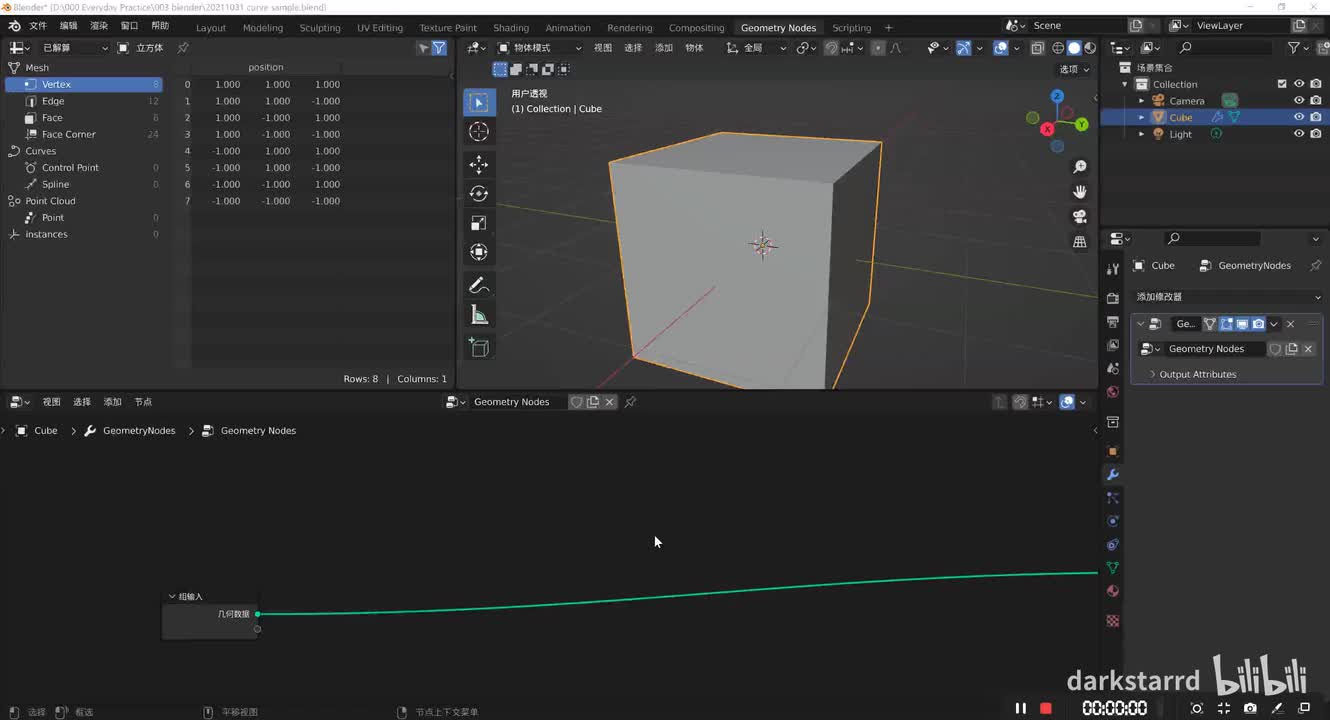Image resolution: width=1330 pixels, height=720 pixels.
Task: Select the Edge domain in spreadsheet
Action: click(53, 101)
